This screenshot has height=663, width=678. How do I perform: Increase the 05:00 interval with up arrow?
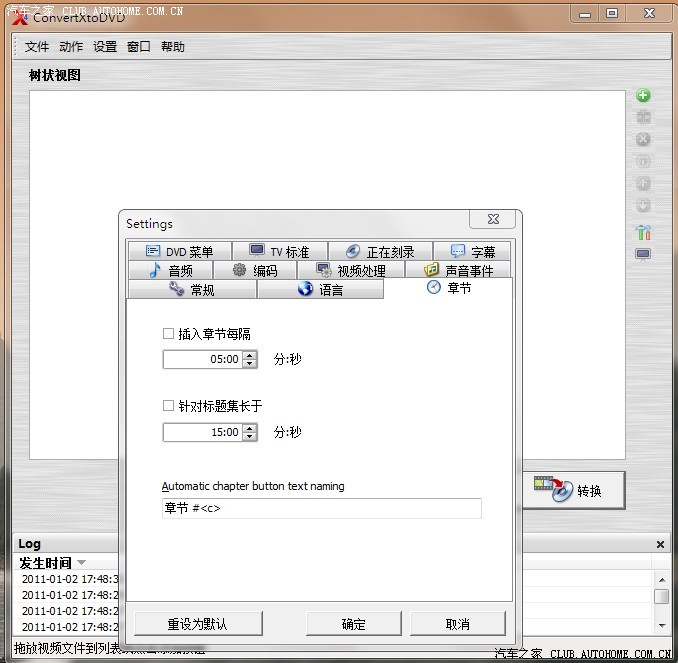[x=249, y=355]
